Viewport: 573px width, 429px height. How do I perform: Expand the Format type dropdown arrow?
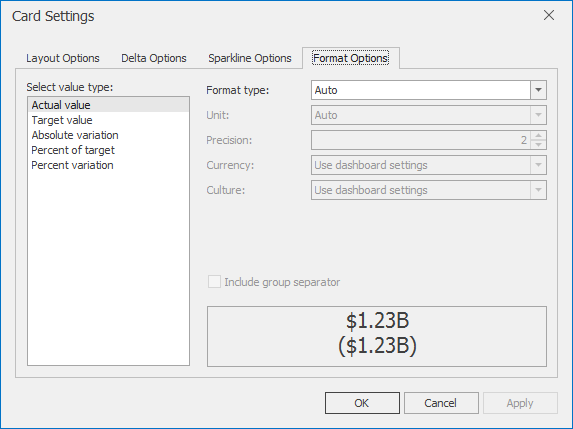538,90
